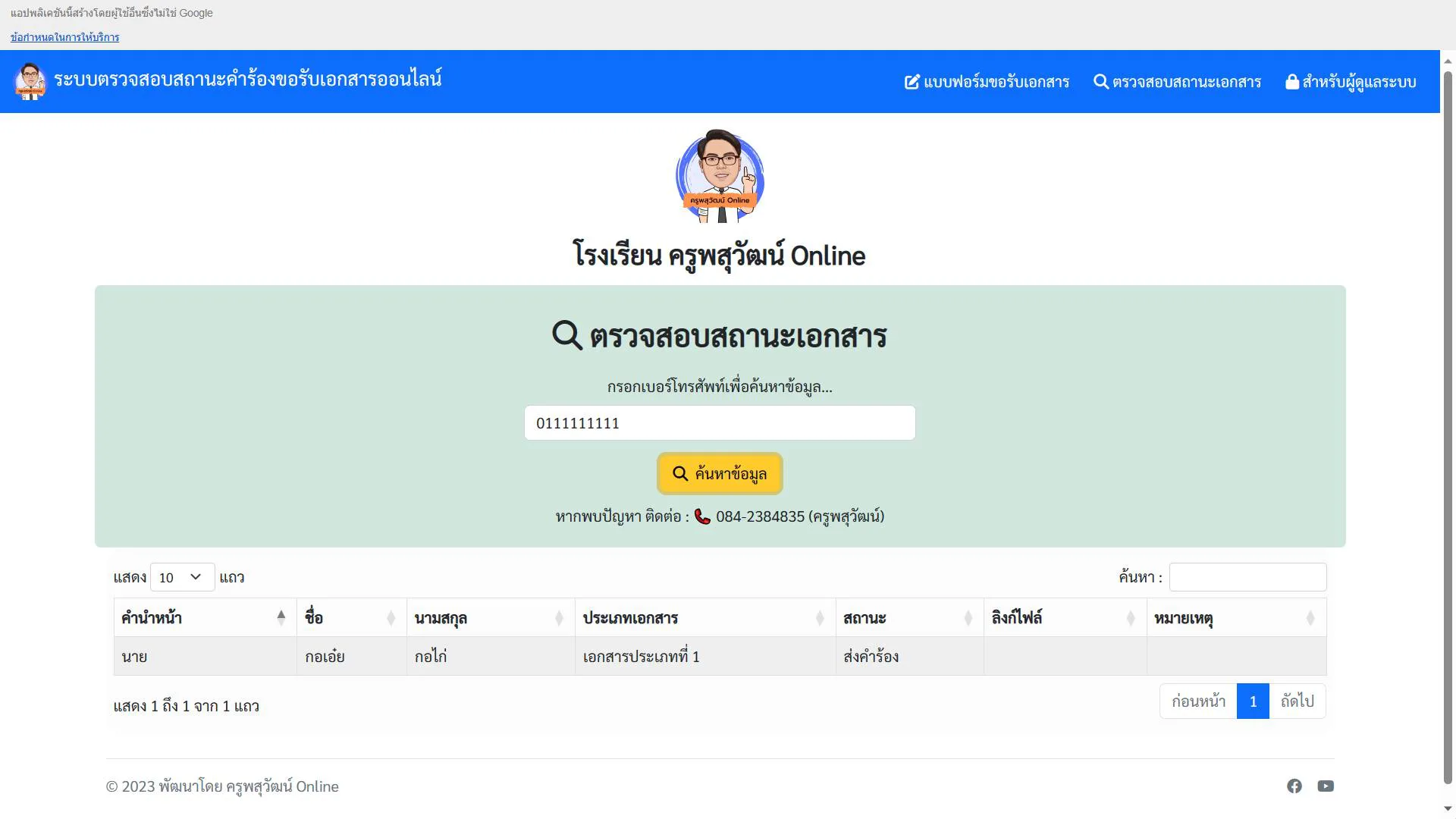Image resolution: width=1456 pixels, height=819 pixels.
Task: Select page 1 in pagination
Action: pos(1253,701)
